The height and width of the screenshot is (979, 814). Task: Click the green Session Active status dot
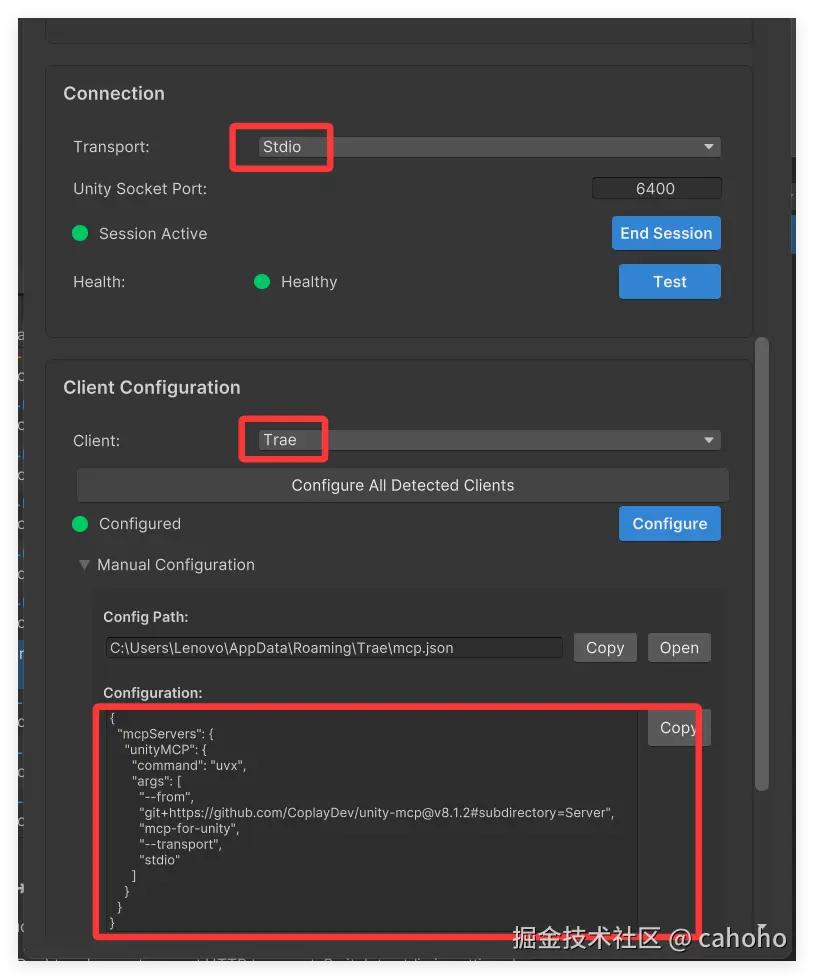[x=81, y=233]
